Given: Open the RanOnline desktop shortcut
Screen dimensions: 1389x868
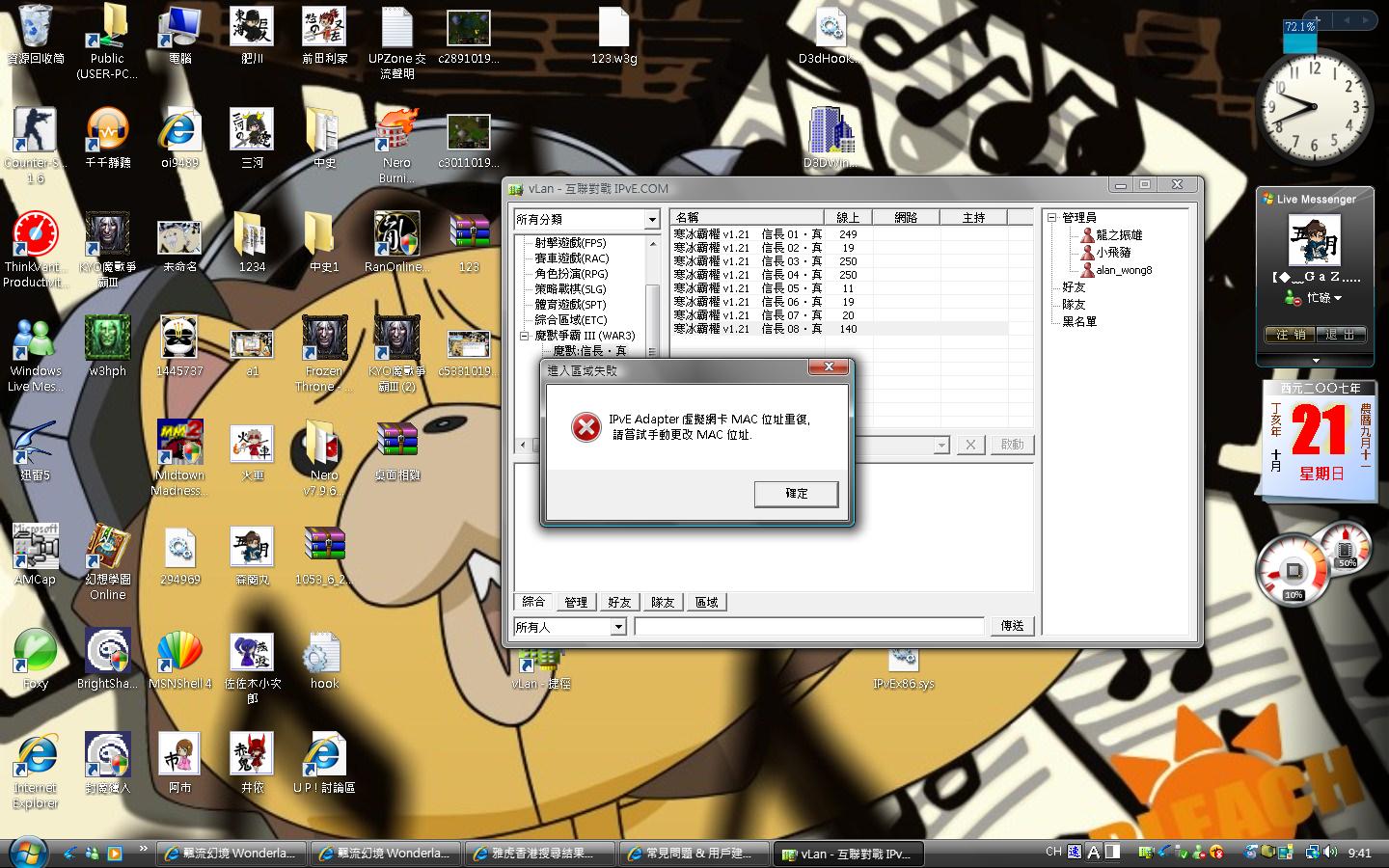Looking at the screenshot, I should click(x=395, y=242).
